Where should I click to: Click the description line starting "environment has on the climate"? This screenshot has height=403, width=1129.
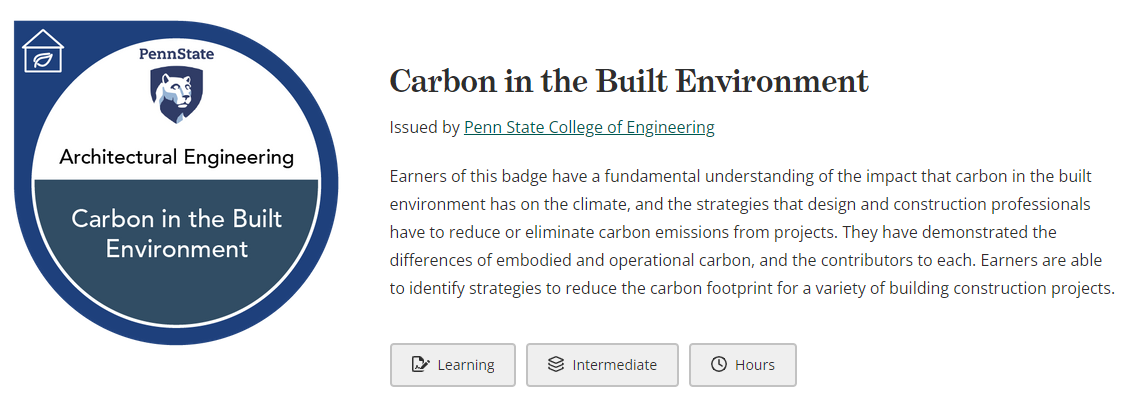(740, 204)
